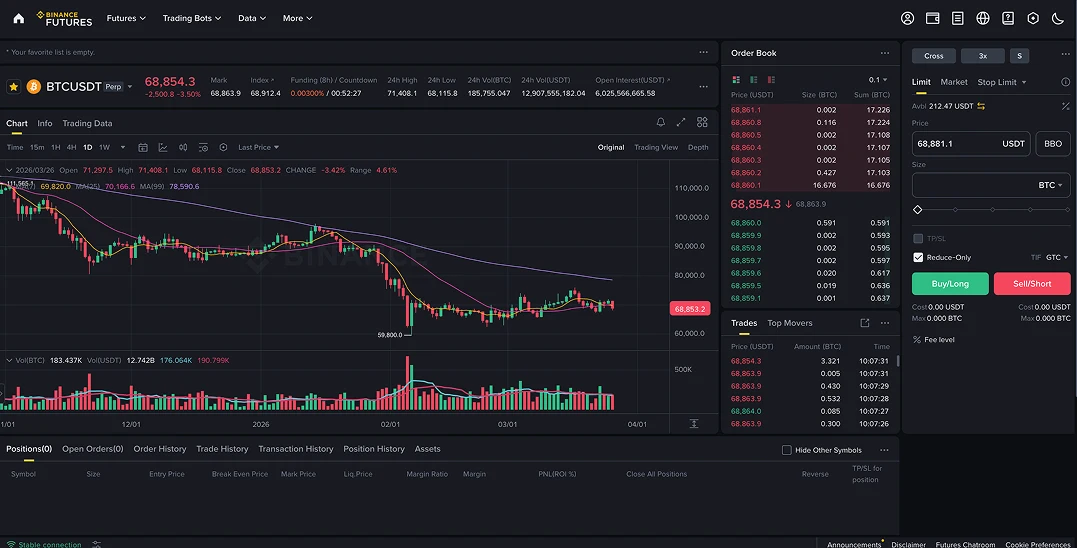This screenshot has height=548, width=1077.
Task: Open the chart display list settings icon
Action: click(x=203, y=148)
